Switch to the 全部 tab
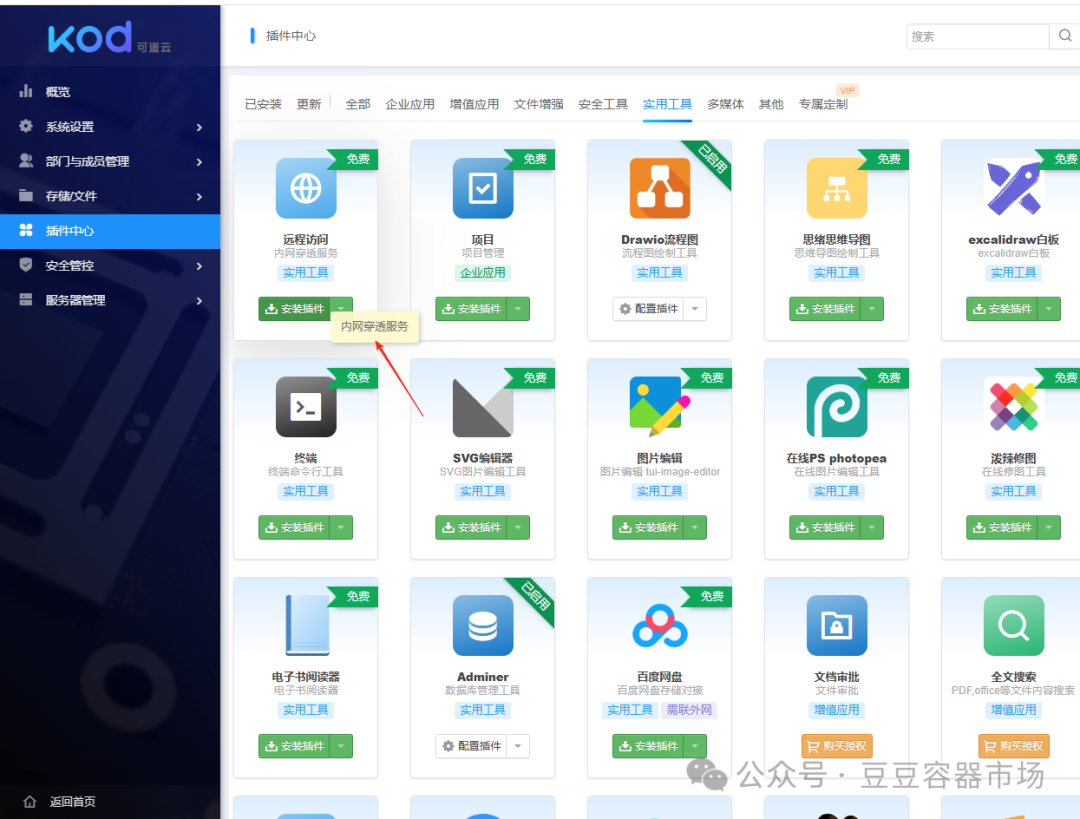This screenshot has width=1080, height=819. pos(357,104)
